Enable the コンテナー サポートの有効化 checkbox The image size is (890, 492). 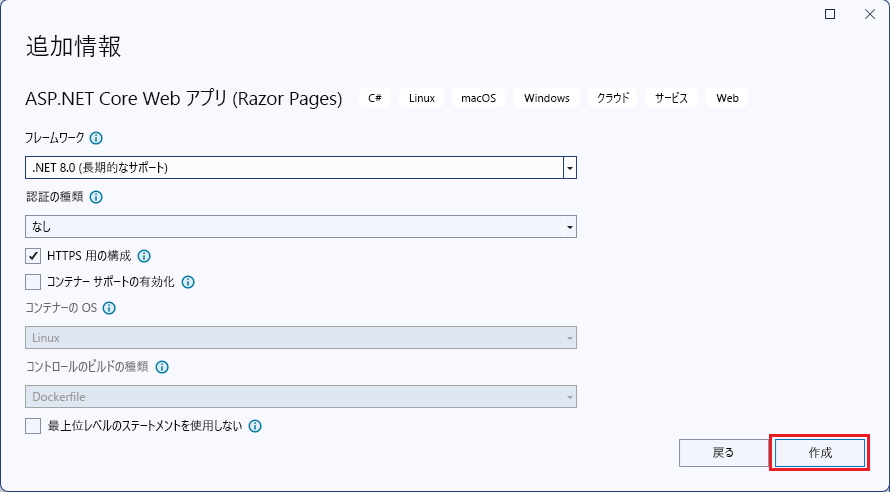point(33,282)
